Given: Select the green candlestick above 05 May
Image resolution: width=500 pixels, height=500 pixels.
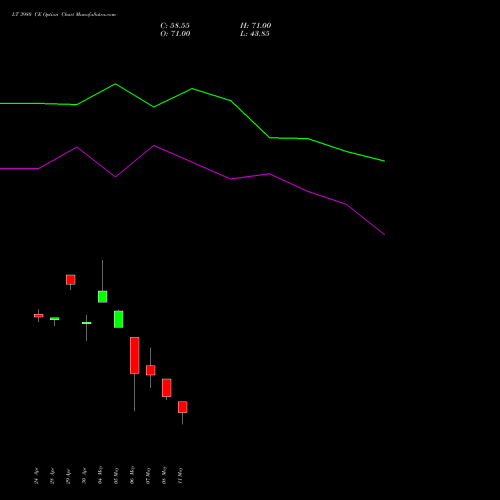Looking at the screenshot, I should coord(119,319).
